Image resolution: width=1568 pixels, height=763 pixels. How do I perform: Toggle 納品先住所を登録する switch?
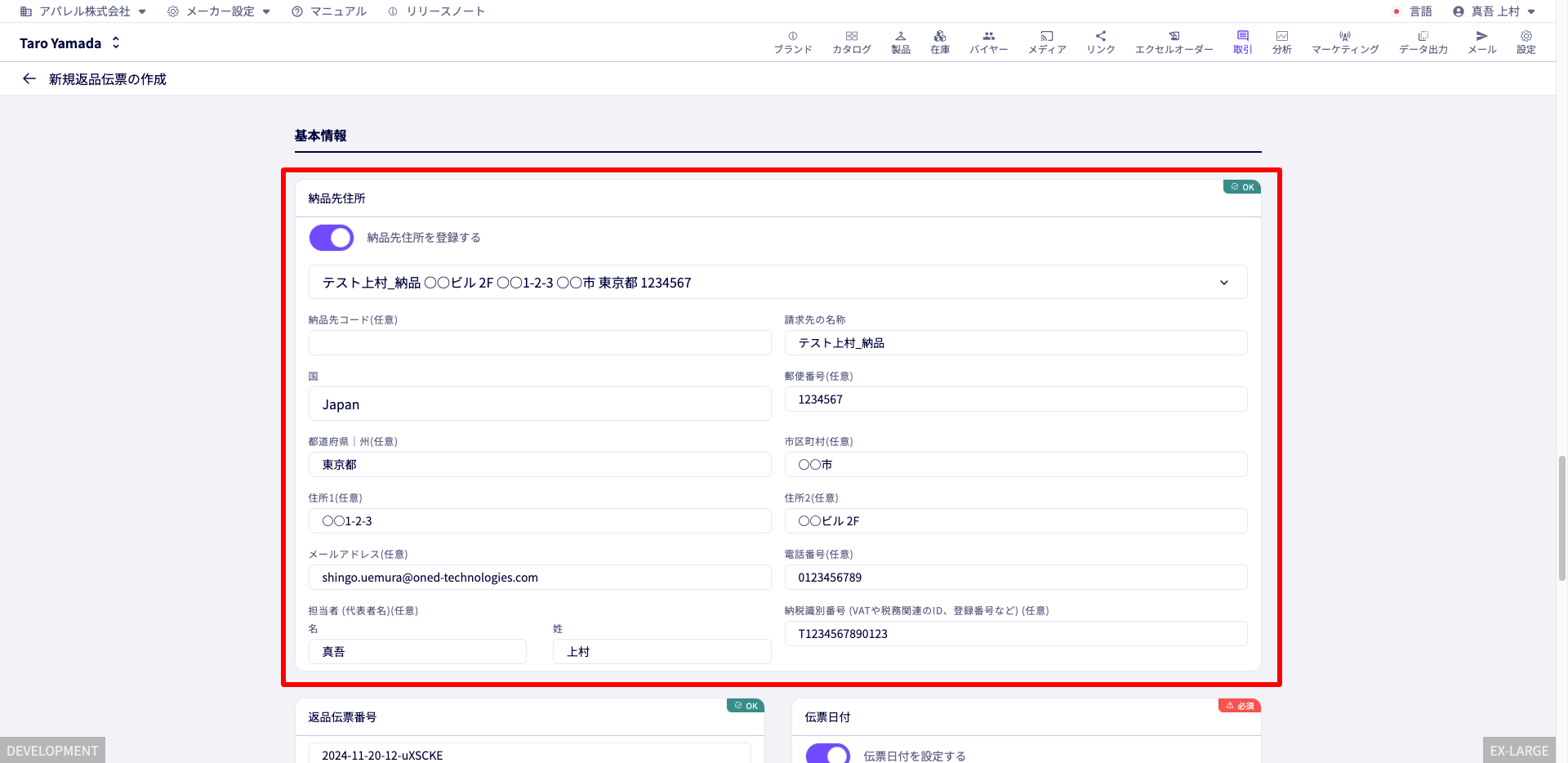tap(331, 238)
